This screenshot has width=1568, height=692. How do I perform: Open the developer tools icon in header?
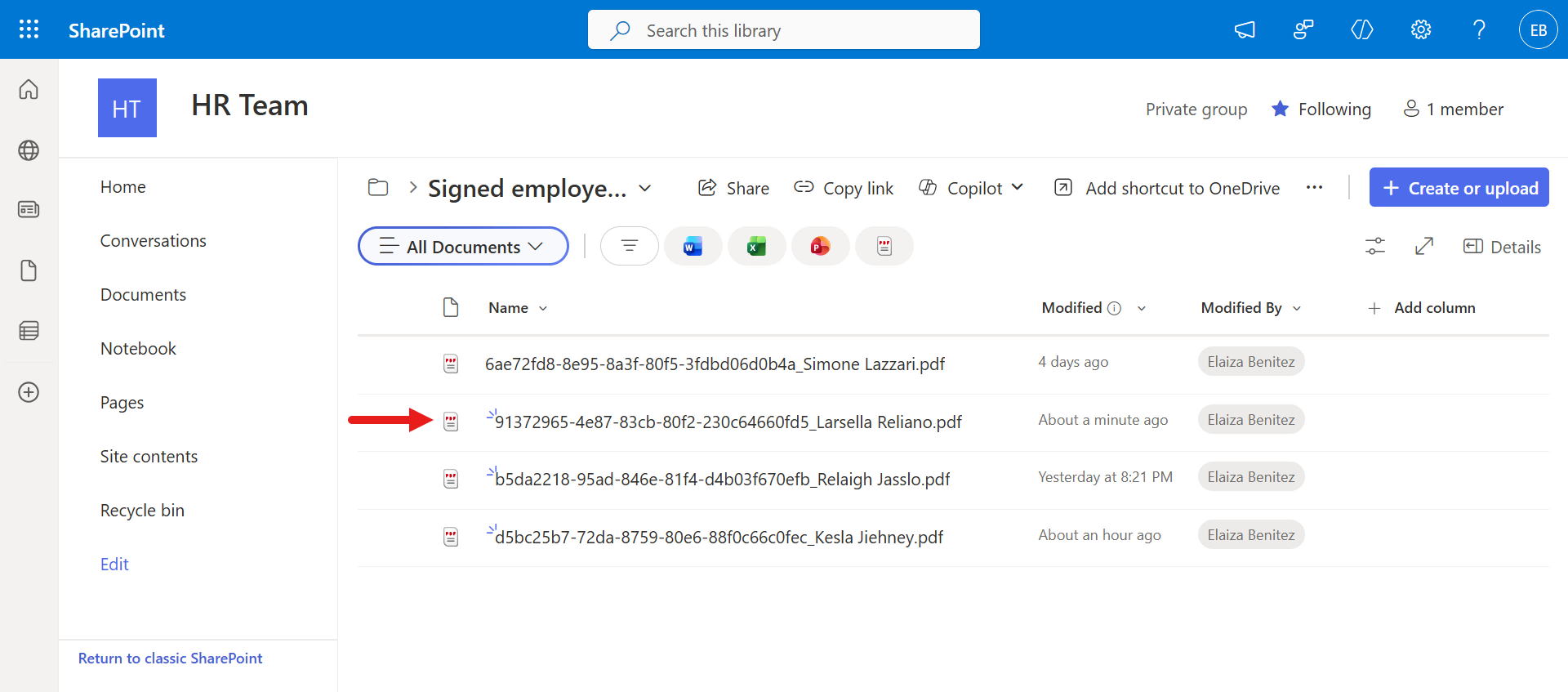(x=1362, y=30)
